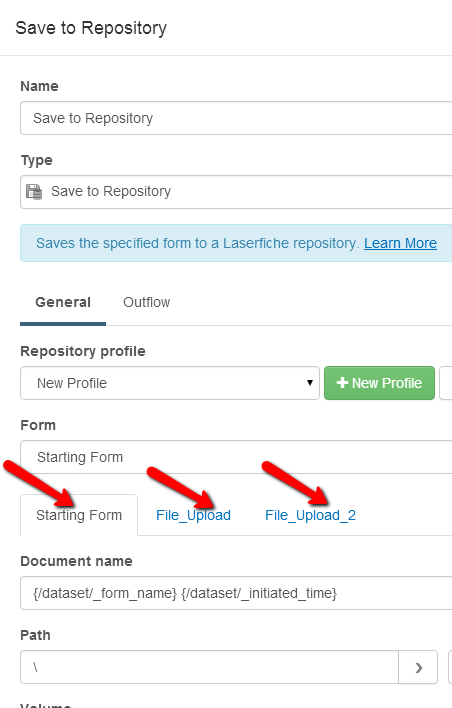The height and width of the screenshot is (708, 452).
Task: Open the Type field selector
Action: 236,192
